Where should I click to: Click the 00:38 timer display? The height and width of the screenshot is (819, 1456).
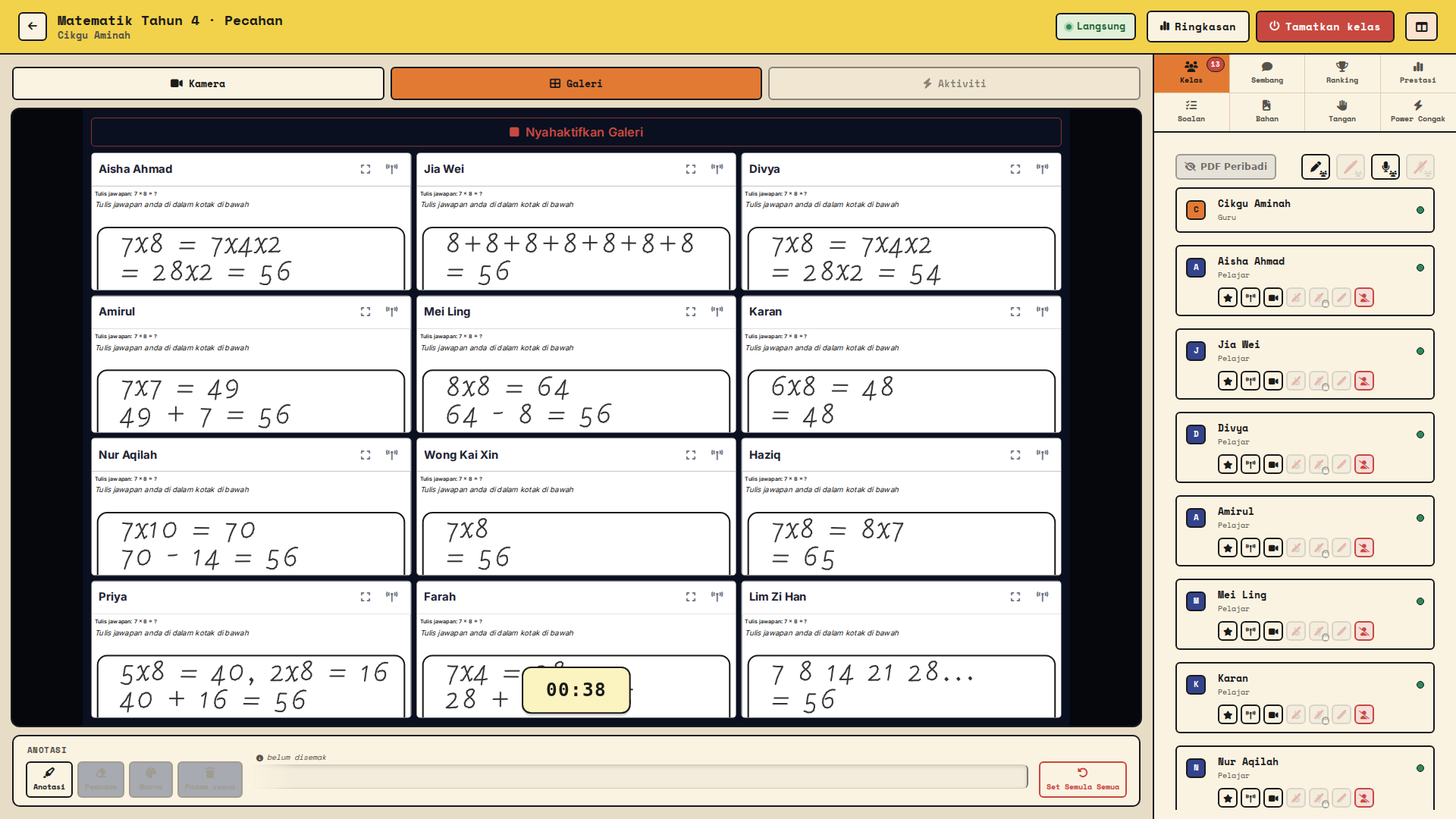point(576,690)
